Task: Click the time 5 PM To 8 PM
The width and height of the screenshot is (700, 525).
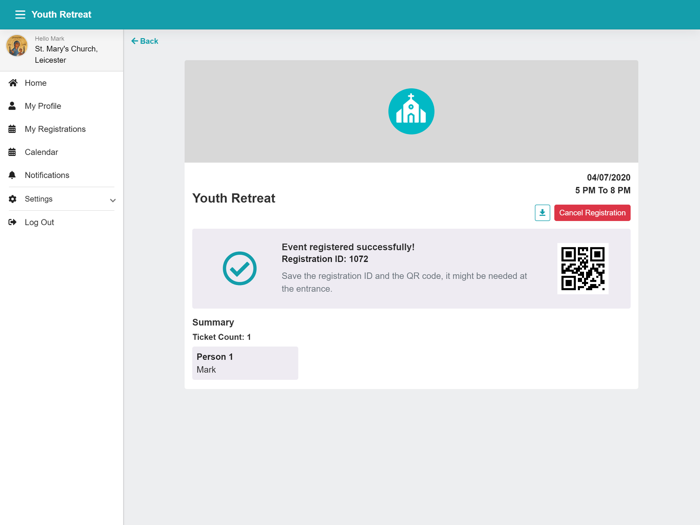Action: [603, 190]
